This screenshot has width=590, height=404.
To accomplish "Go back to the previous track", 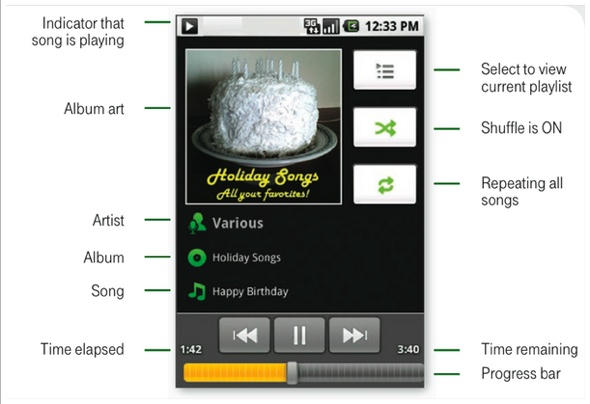I will [245, 335].
